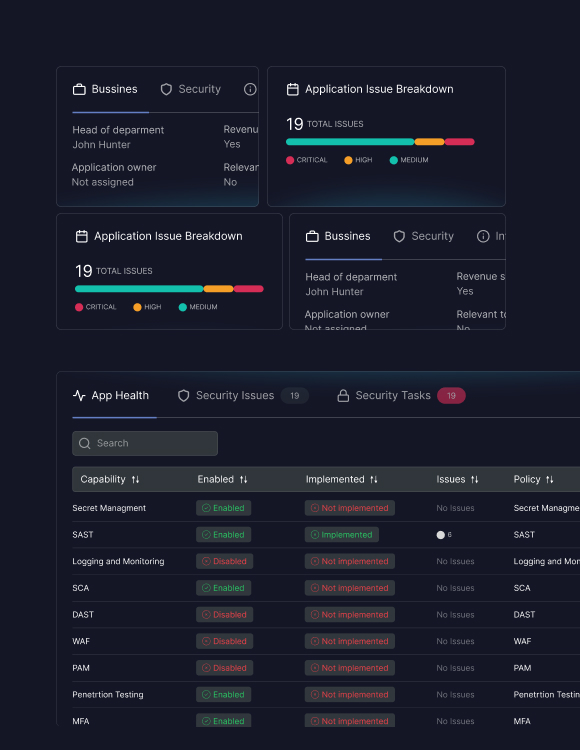Viewport: 580px width, 750px height.
Task: Sort by the Implemented column arrows icon
Action: (x=374, y=479)
